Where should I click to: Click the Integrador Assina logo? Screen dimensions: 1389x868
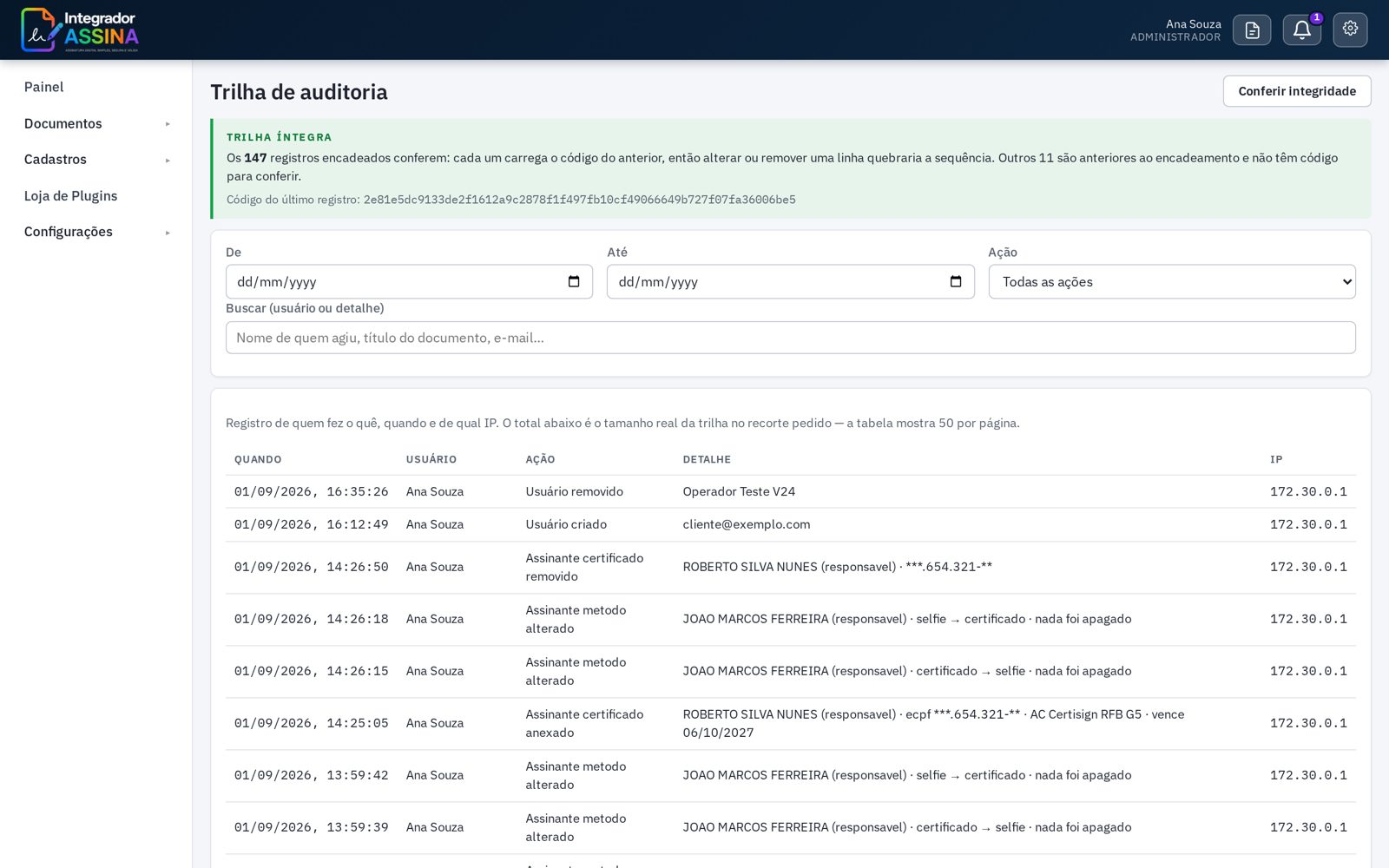point(80,30)
